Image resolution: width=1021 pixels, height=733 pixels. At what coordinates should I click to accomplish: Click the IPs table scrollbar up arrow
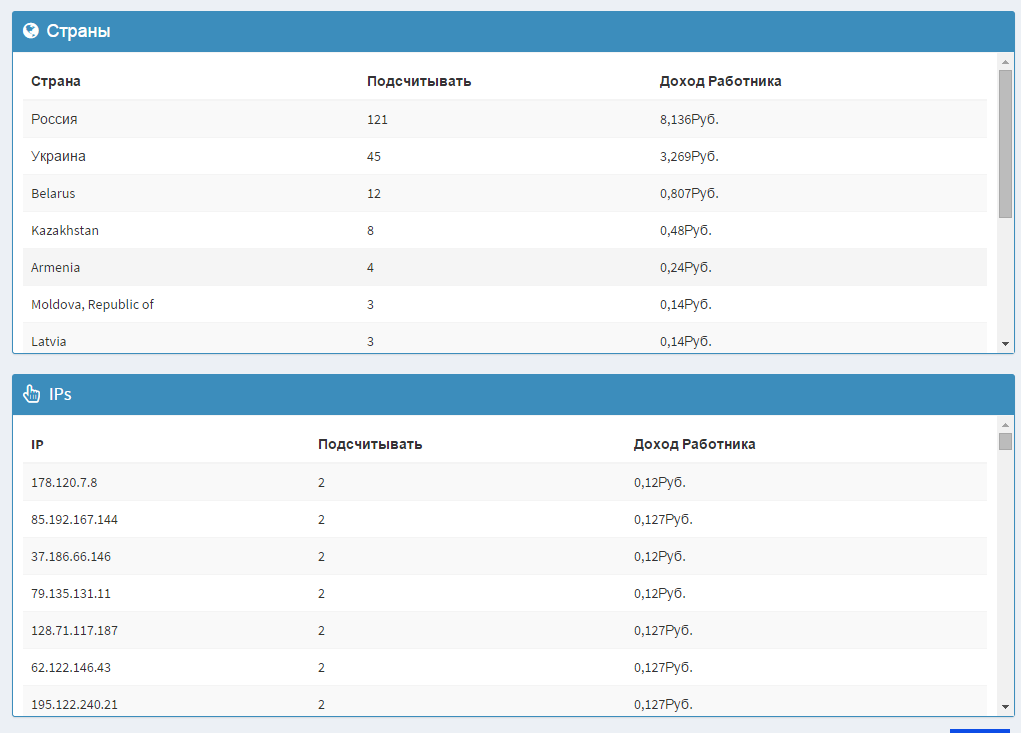point(1005,424)
